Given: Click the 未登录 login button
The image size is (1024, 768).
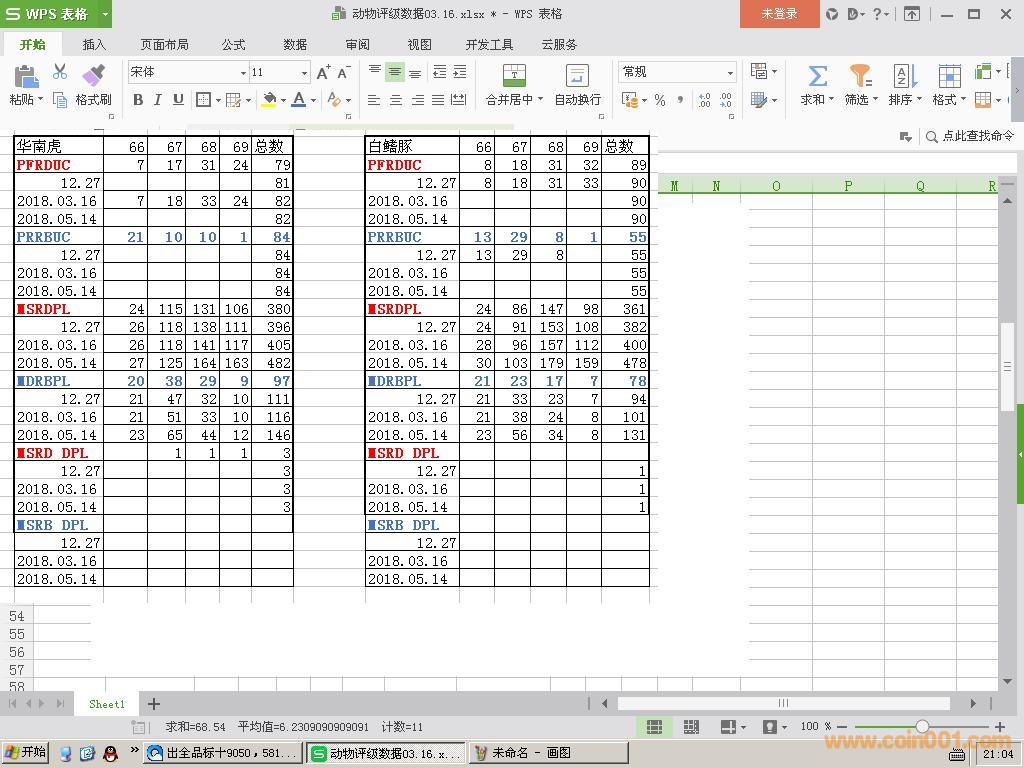Looking at the screenshot, I should (x=779, y=14).
